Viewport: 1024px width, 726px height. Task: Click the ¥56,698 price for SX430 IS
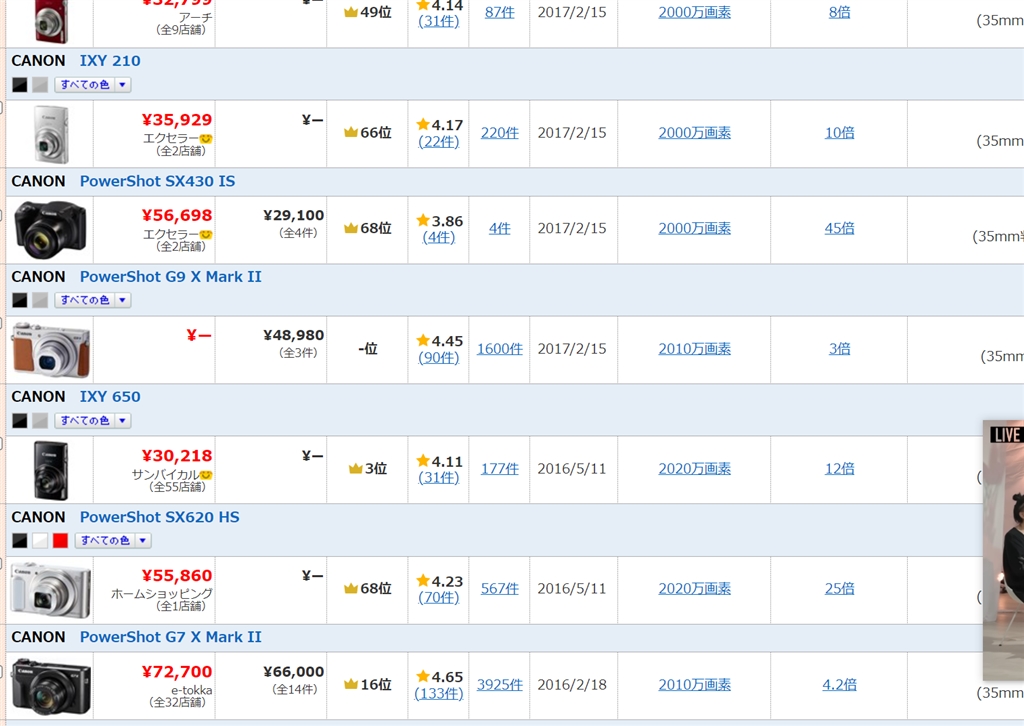[x=177, y=215]
